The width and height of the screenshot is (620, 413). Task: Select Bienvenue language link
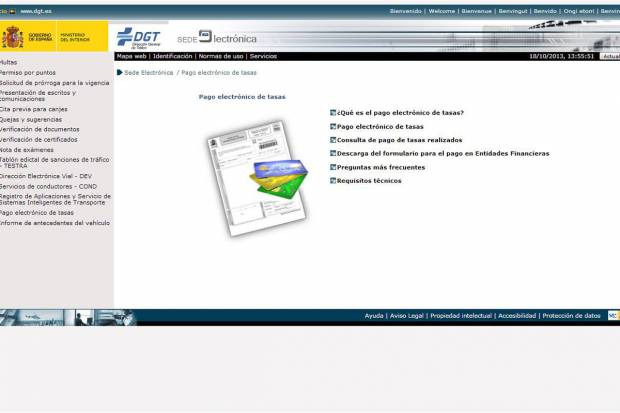click(476, 11)
